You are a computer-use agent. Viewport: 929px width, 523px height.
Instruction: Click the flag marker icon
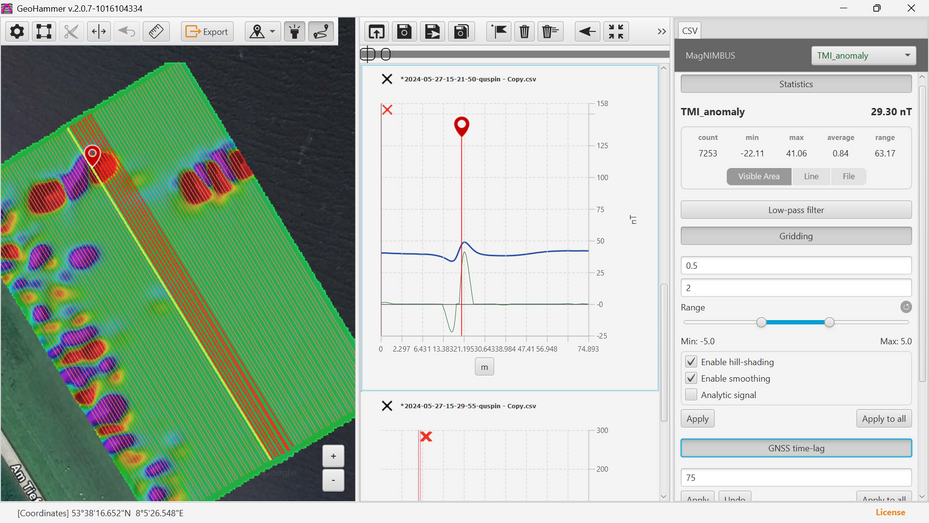tap(499, 31)
